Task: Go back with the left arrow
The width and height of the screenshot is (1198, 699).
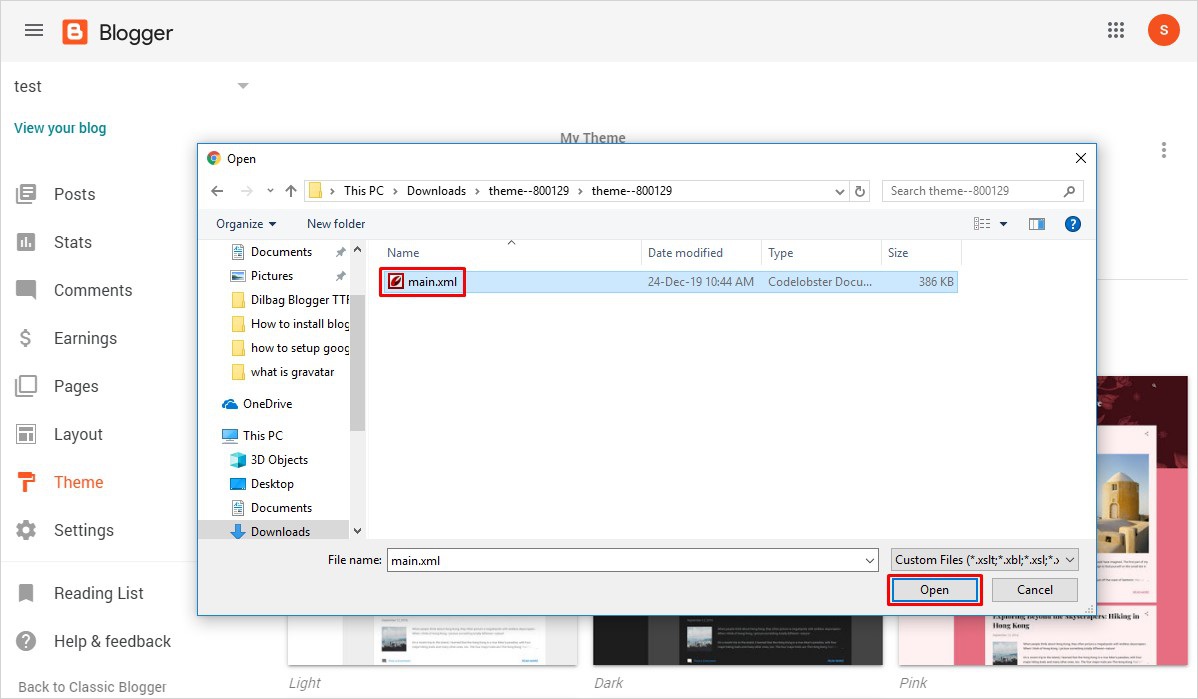Action: click(218, 191)
